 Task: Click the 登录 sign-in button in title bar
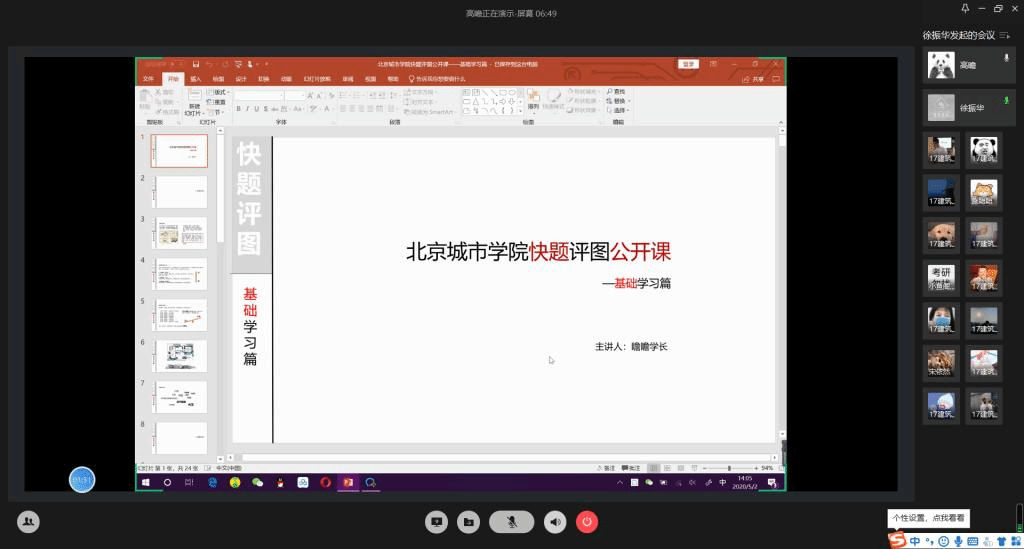click(x=688, y=64)
